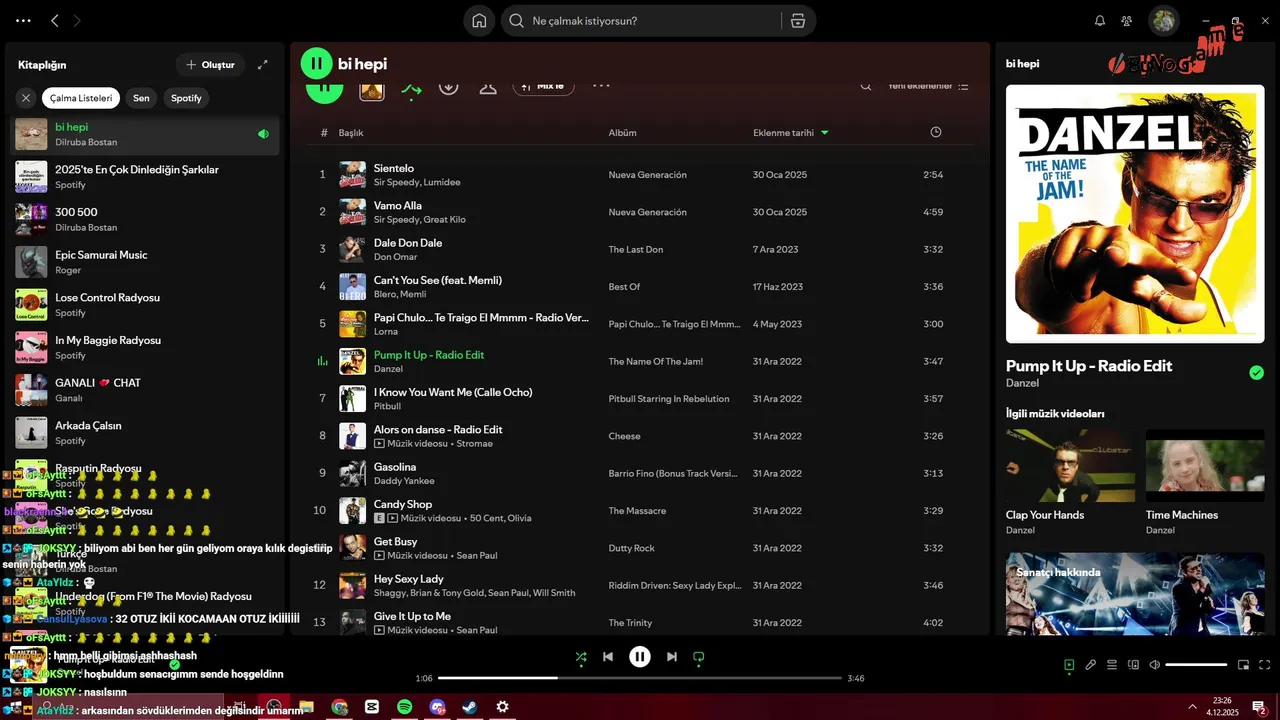
Task: Open the top-left three dots menu
Action: (23, 21)
